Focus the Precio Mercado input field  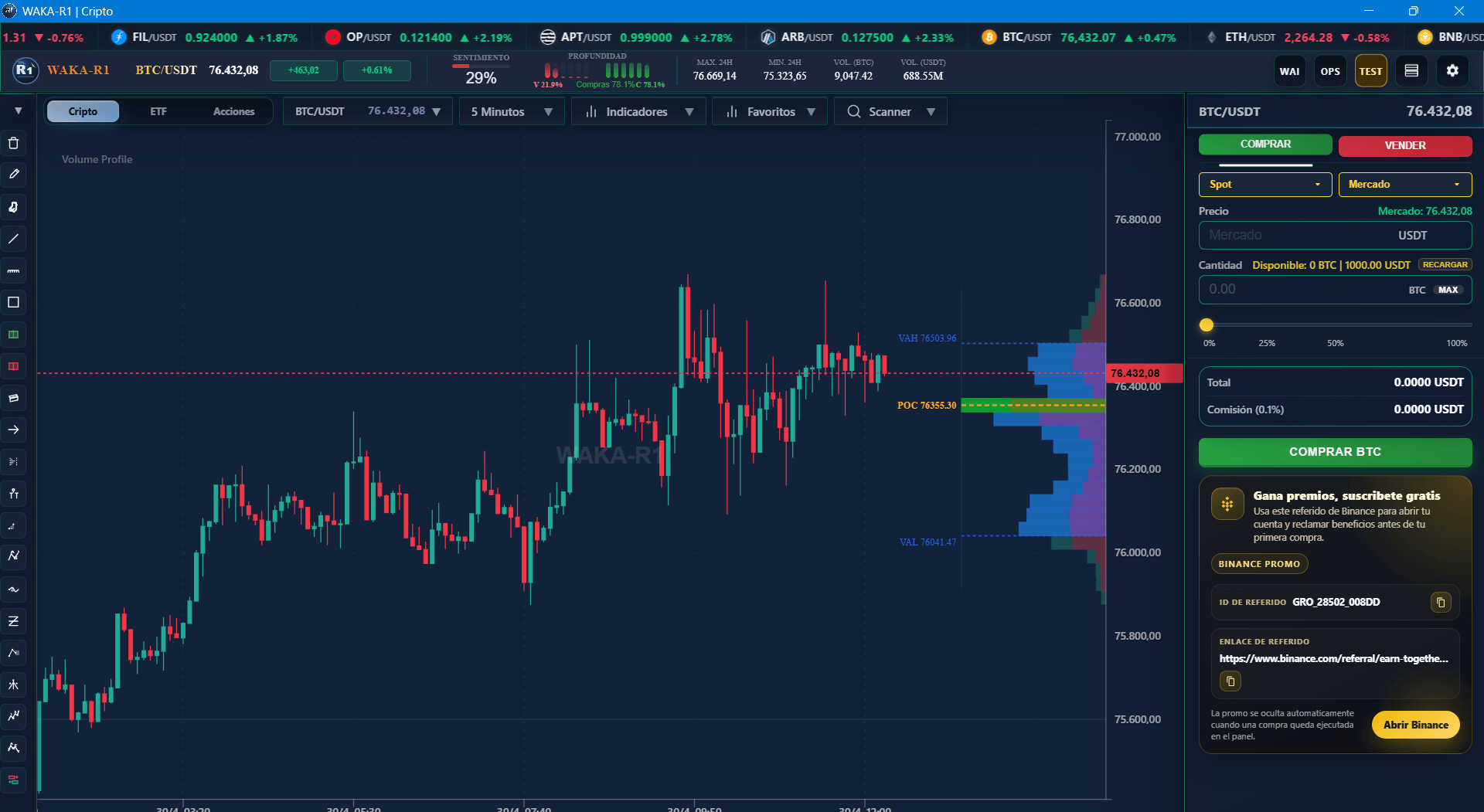pos(1335,235)
